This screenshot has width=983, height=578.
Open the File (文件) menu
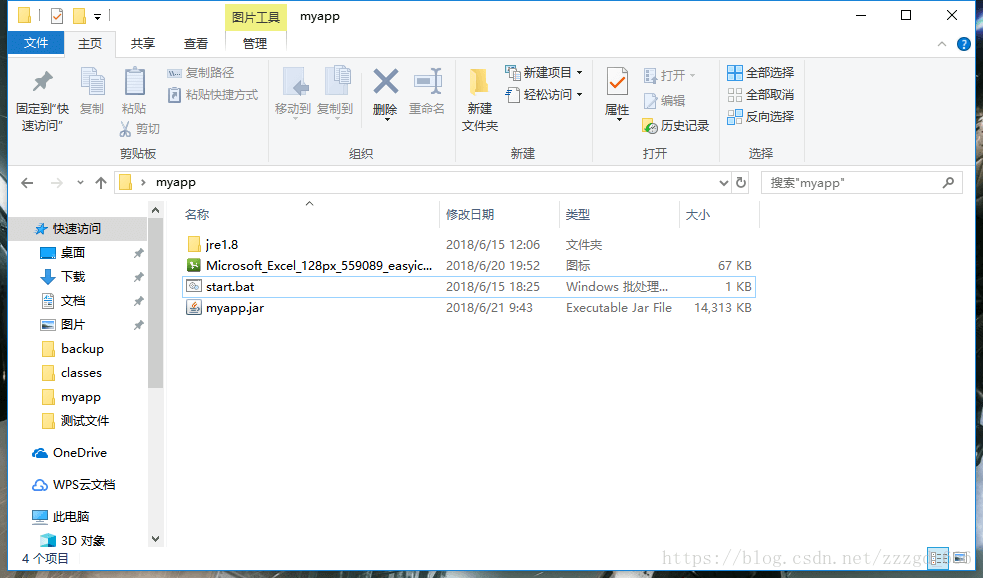(36, 43)
